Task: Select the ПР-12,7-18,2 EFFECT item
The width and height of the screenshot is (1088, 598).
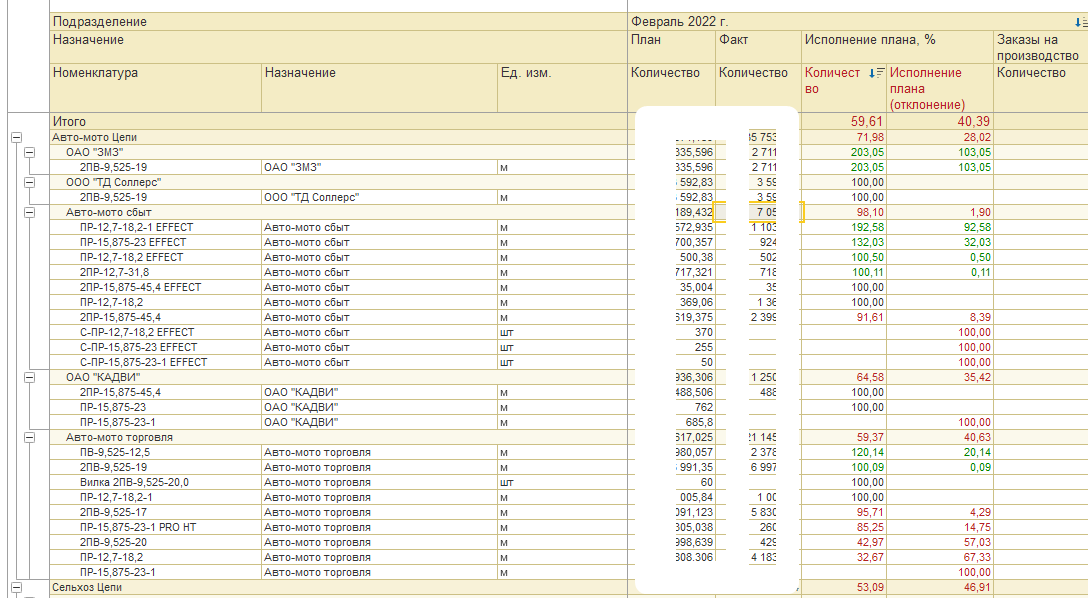Action: coord(131,257)
